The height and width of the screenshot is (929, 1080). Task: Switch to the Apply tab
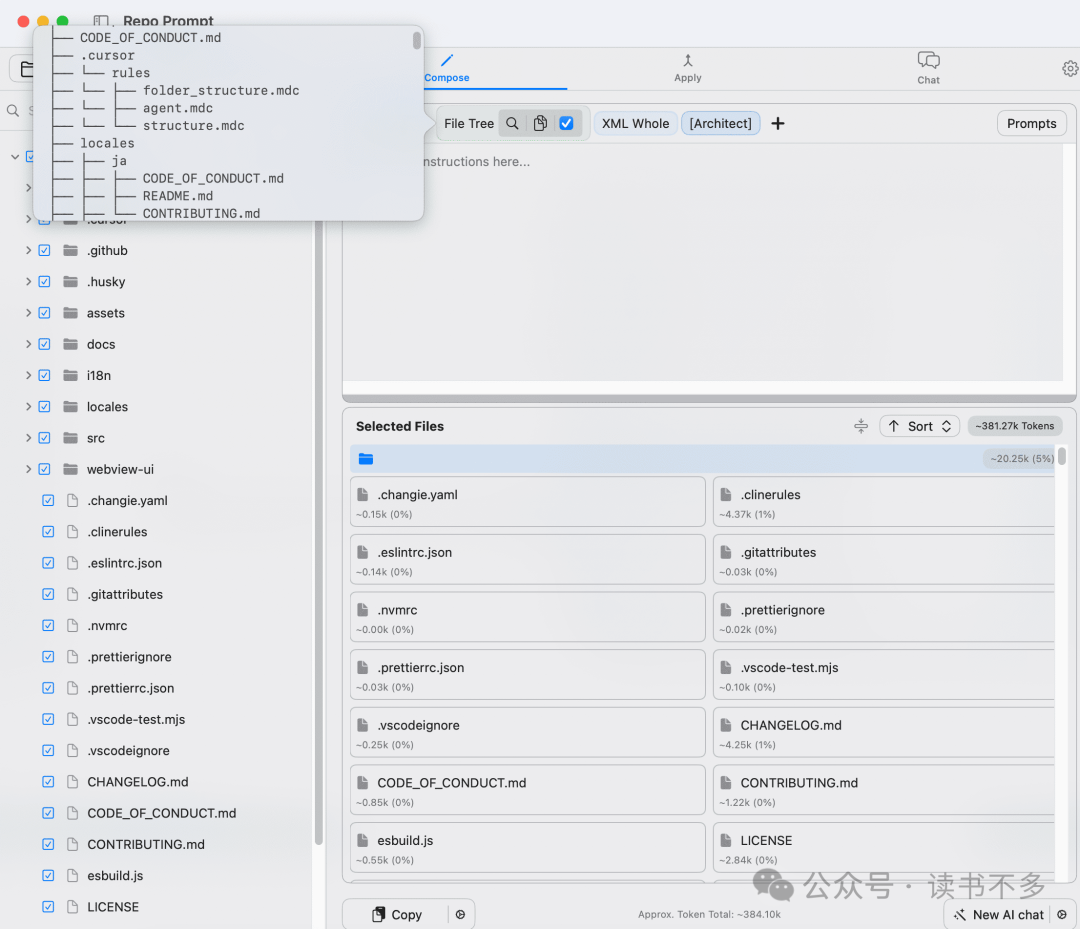[x=688, y=68]
